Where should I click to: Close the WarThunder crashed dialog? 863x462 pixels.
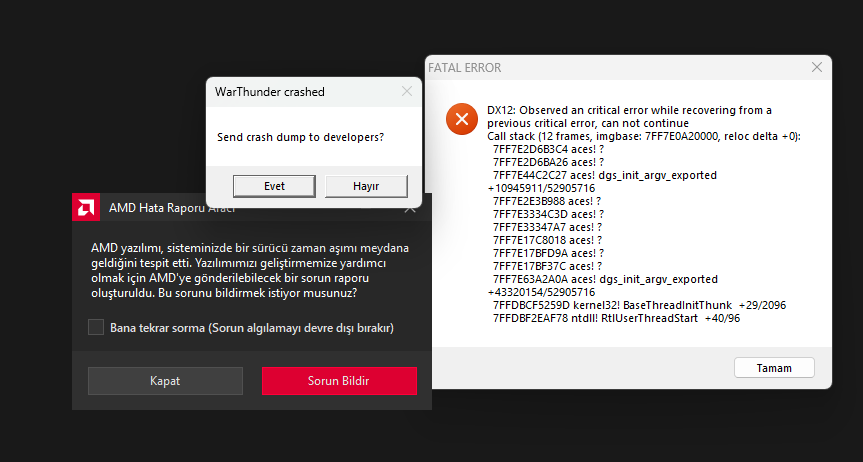coord(407,92)
